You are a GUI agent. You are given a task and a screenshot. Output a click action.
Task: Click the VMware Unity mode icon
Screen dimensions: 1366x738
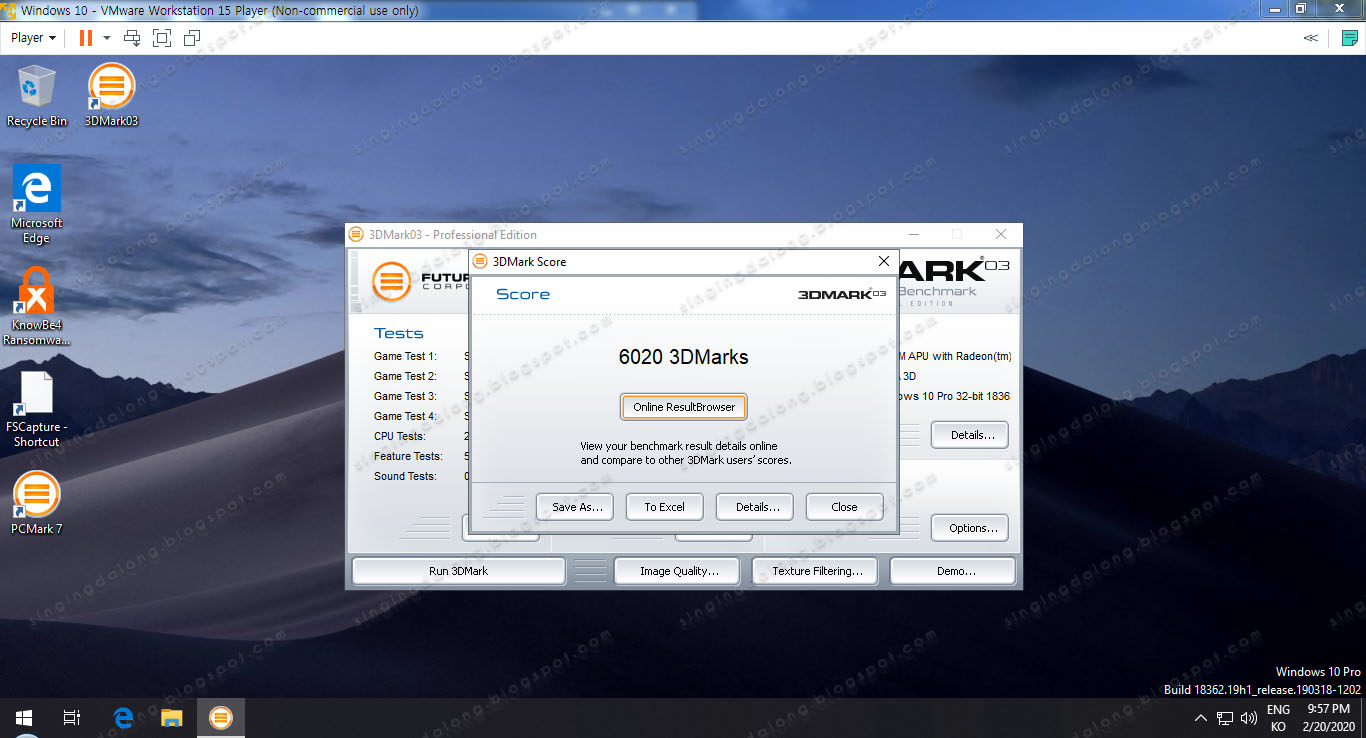[192, 38]
